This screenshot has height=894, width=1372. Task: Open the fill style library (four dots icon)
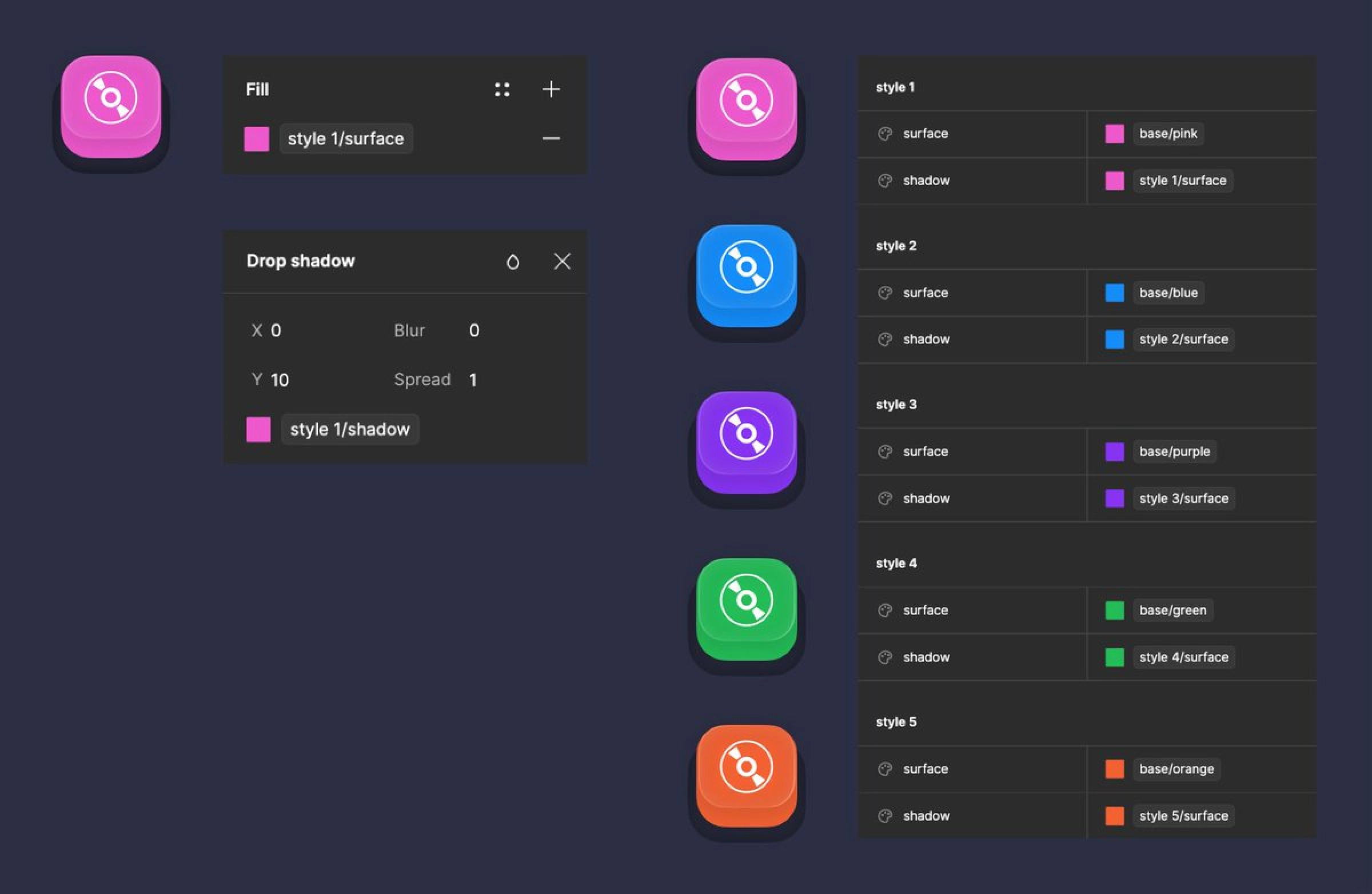502,89
